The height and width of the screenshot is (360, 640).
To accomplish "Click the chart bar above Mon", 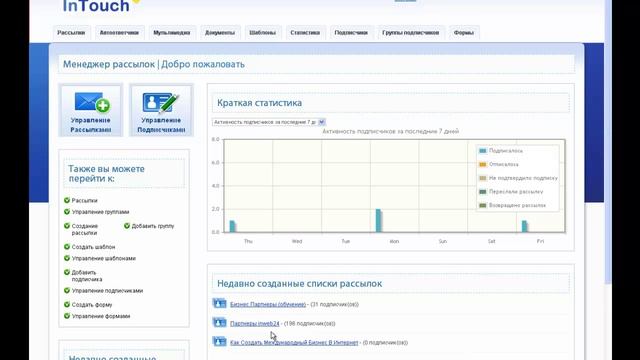I will (x=378, y=220).
